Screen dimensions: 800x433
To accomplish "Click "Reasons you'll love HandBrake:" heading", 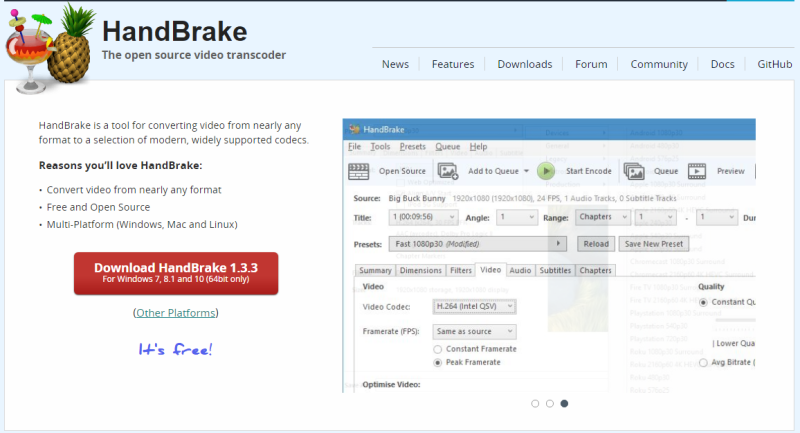I will 120,166.
